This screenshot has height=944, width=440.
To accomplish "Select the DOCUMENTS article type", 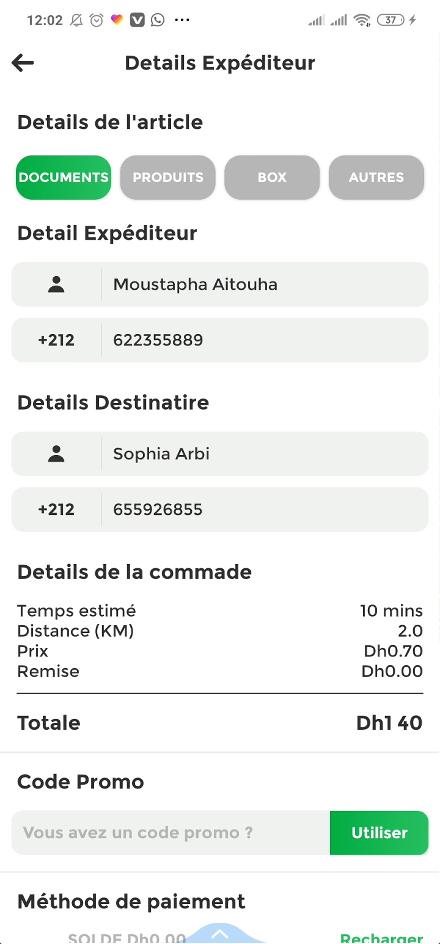I will (x=64, y=178).
